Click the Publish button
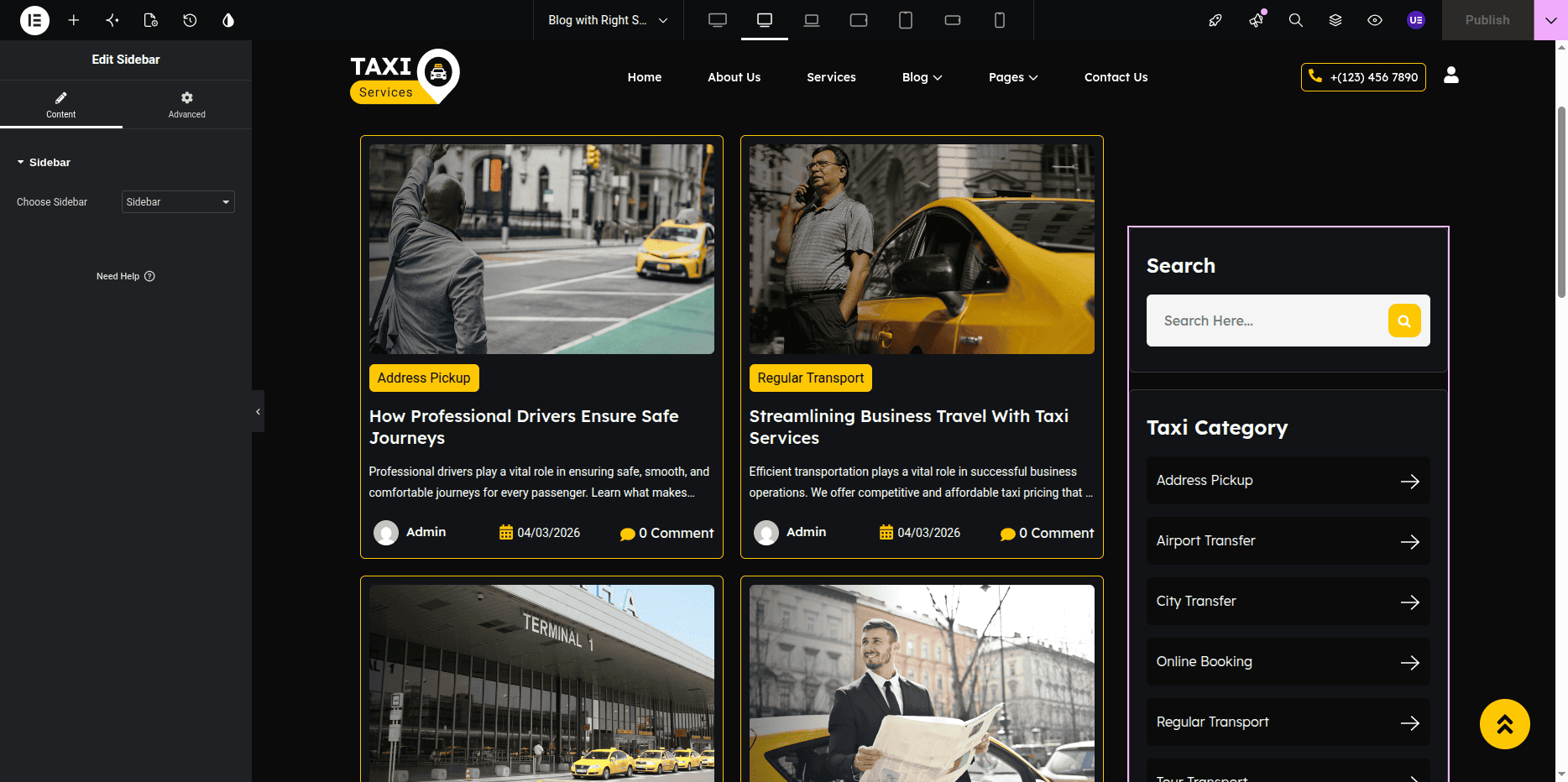This screenshot has width=1568, height=782. [x=1487, y=20]
